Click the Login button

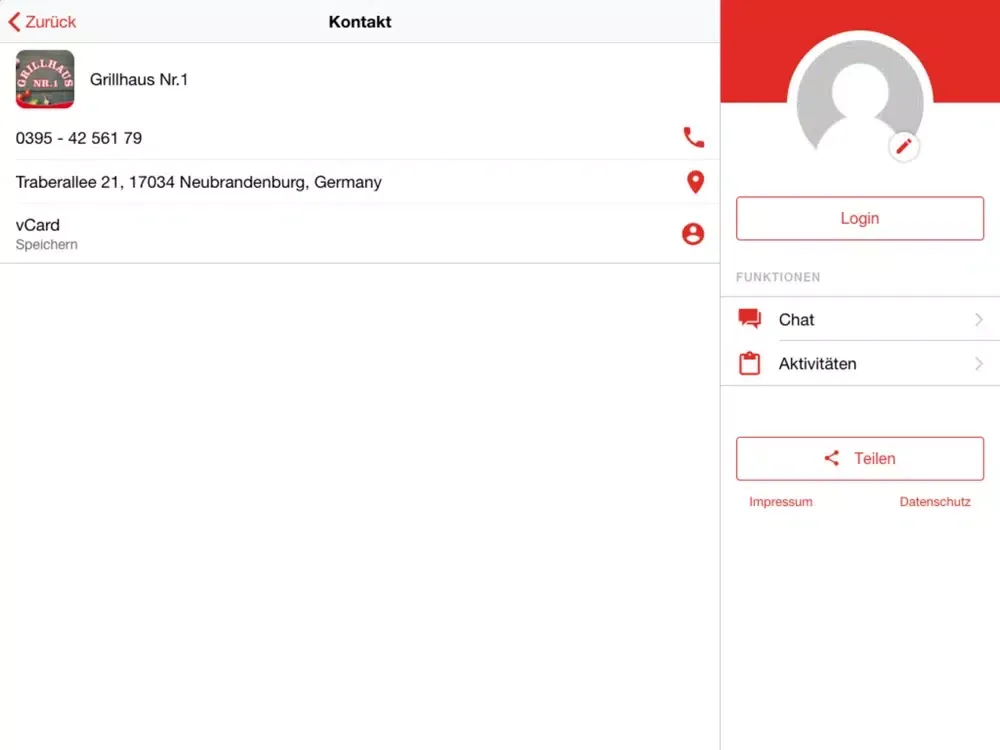pos(860,218)
